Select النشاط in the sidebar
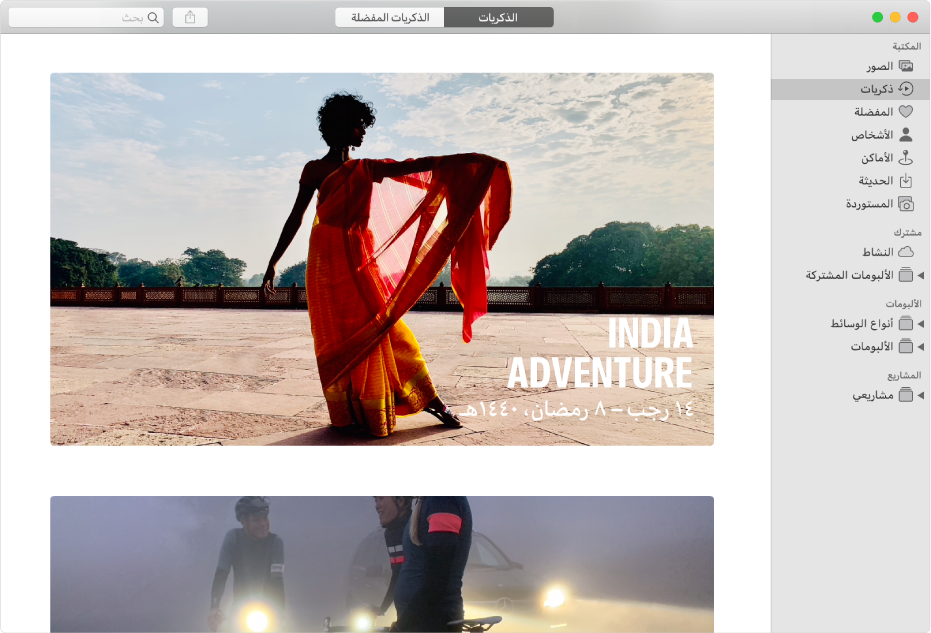 click(x=851, y=252)
